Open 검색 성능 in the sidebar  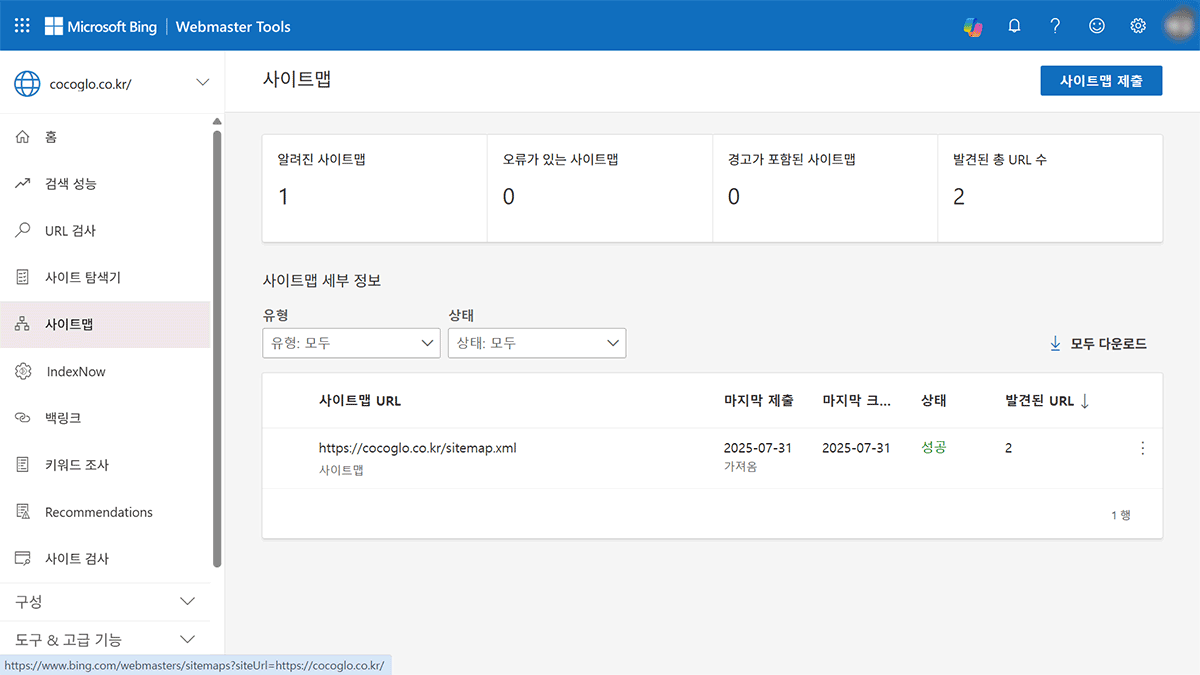[105, 184]
